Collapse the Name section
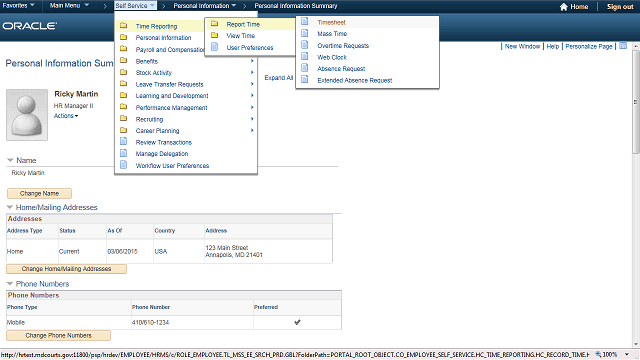Screen dimensions: 640x360 click(x=10, y=160)
